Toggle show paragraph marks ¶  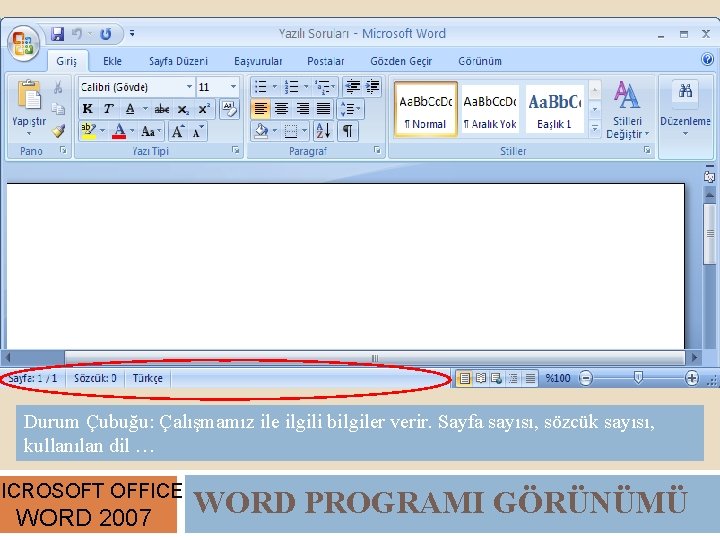348,131
